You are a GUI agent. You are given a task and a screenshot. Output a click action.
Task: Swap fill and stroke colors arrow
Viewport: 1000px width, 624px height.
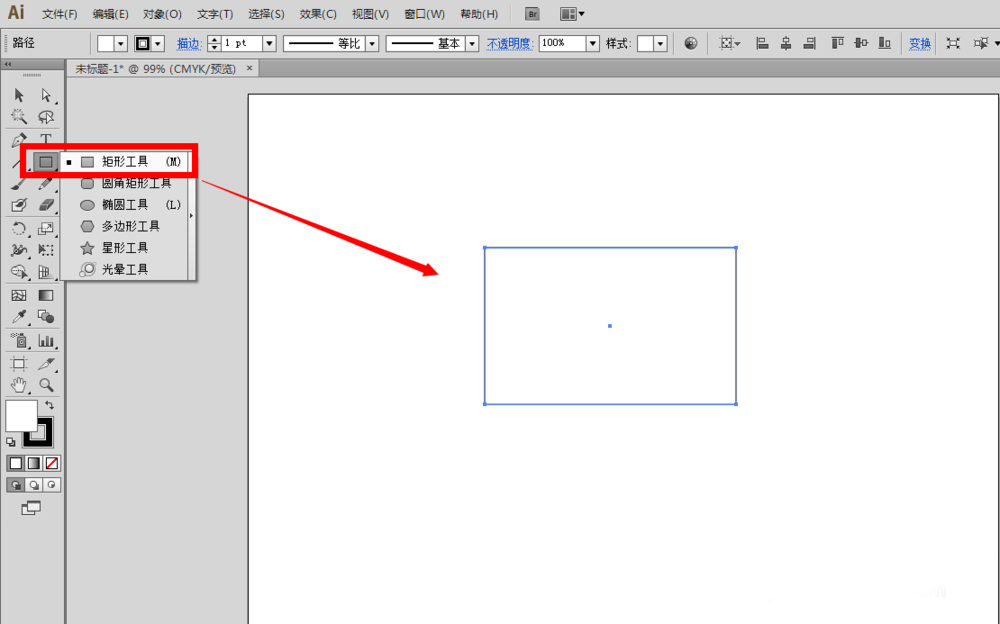point(50,406)
